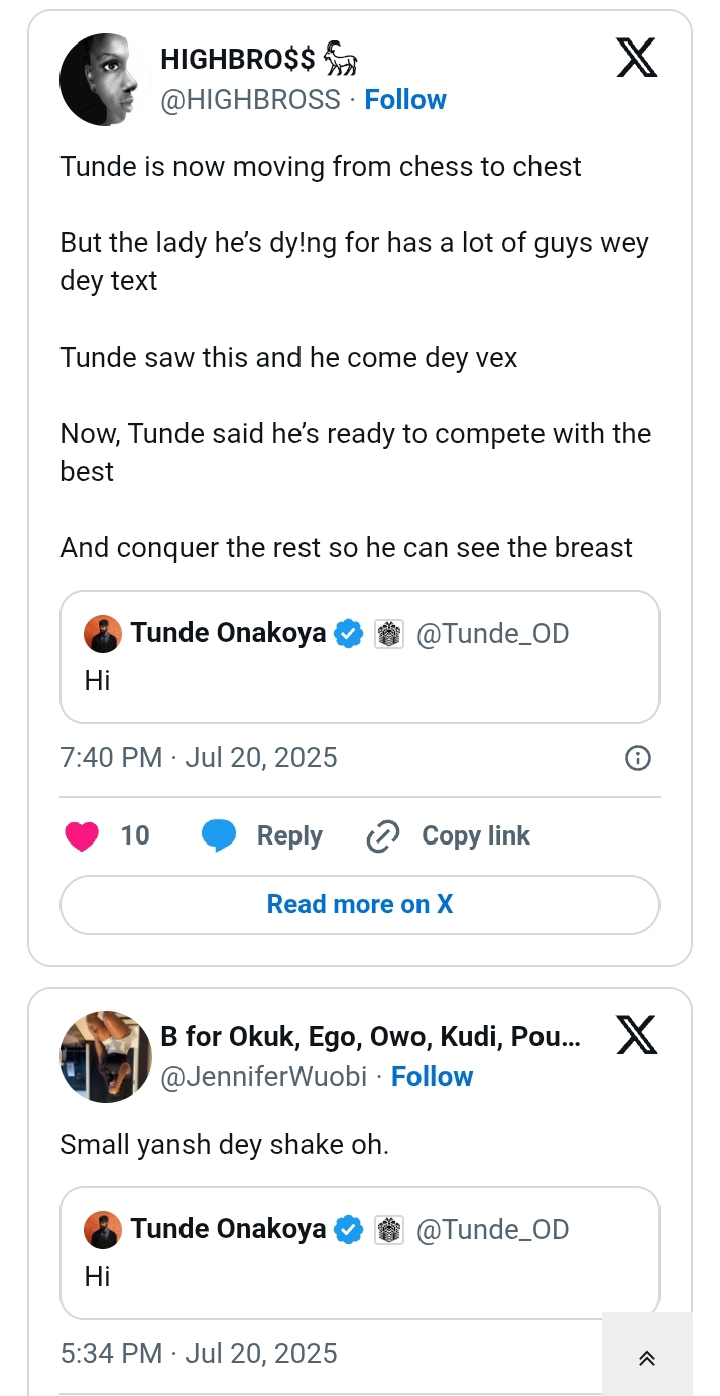Open tweet info circle icon
The width and height of the screenshot is (720, 1396).
(637, 758)
